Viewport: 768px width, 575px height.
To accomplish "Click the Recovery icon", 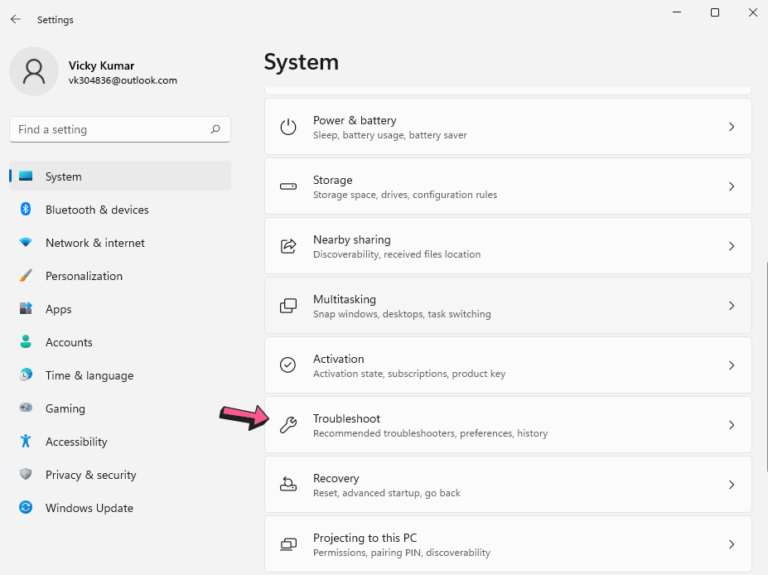I will (x=288, y=485).
